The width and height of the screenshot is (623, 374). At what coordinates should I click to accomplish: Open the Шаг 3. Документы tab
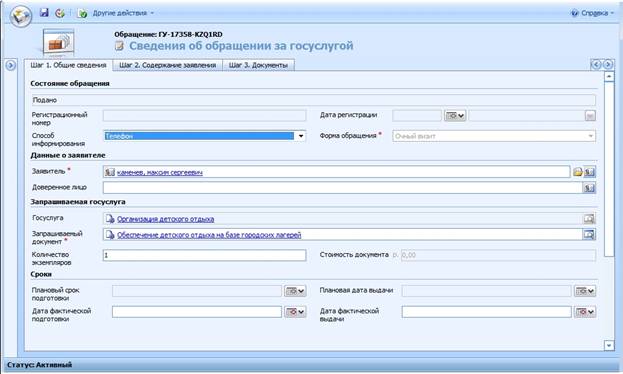[x=258, y=65]
